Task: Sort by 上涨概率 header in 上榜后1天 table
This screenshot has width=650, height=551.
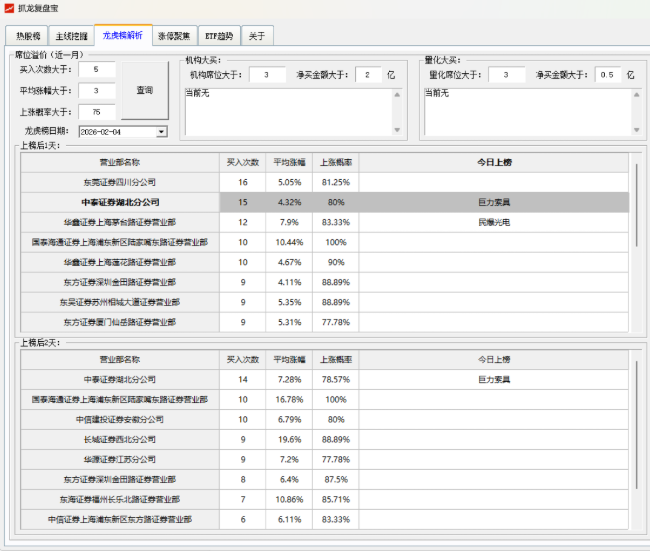Action: coord(336,163)
